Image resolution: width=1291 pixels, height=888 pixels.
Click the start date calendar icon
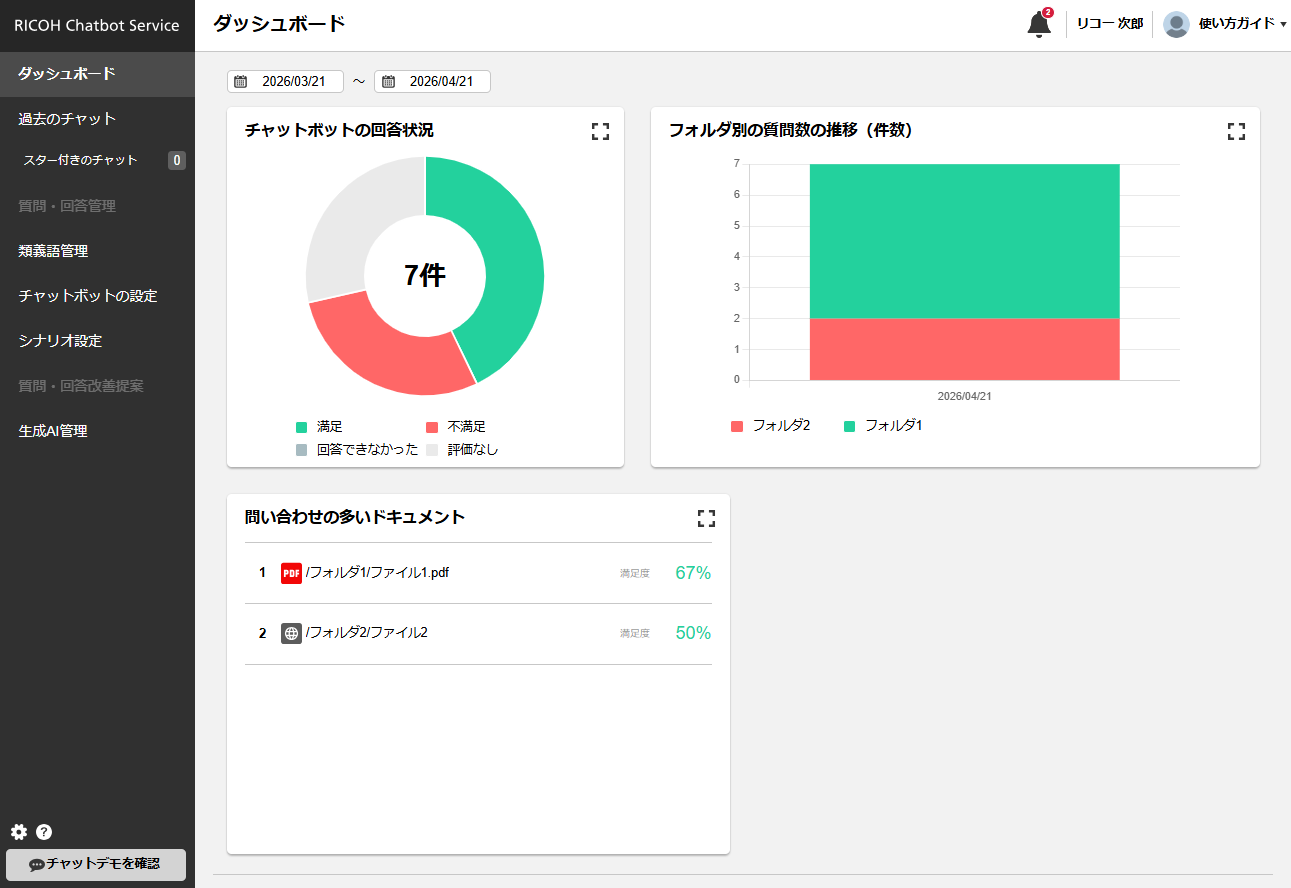click(x=241, y=82)
